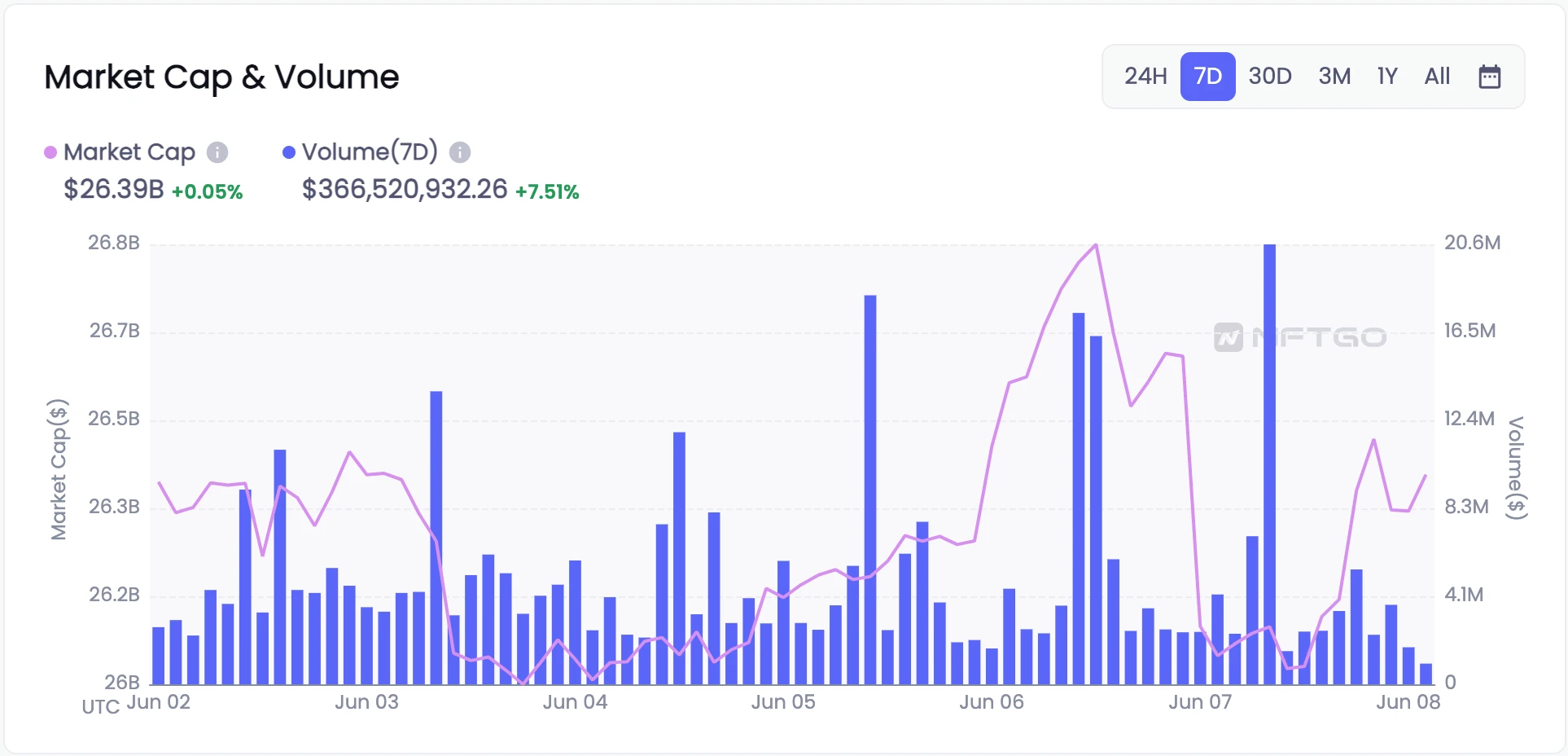
Task: Select the 7D time range tab
Action: coord(1207,77)
